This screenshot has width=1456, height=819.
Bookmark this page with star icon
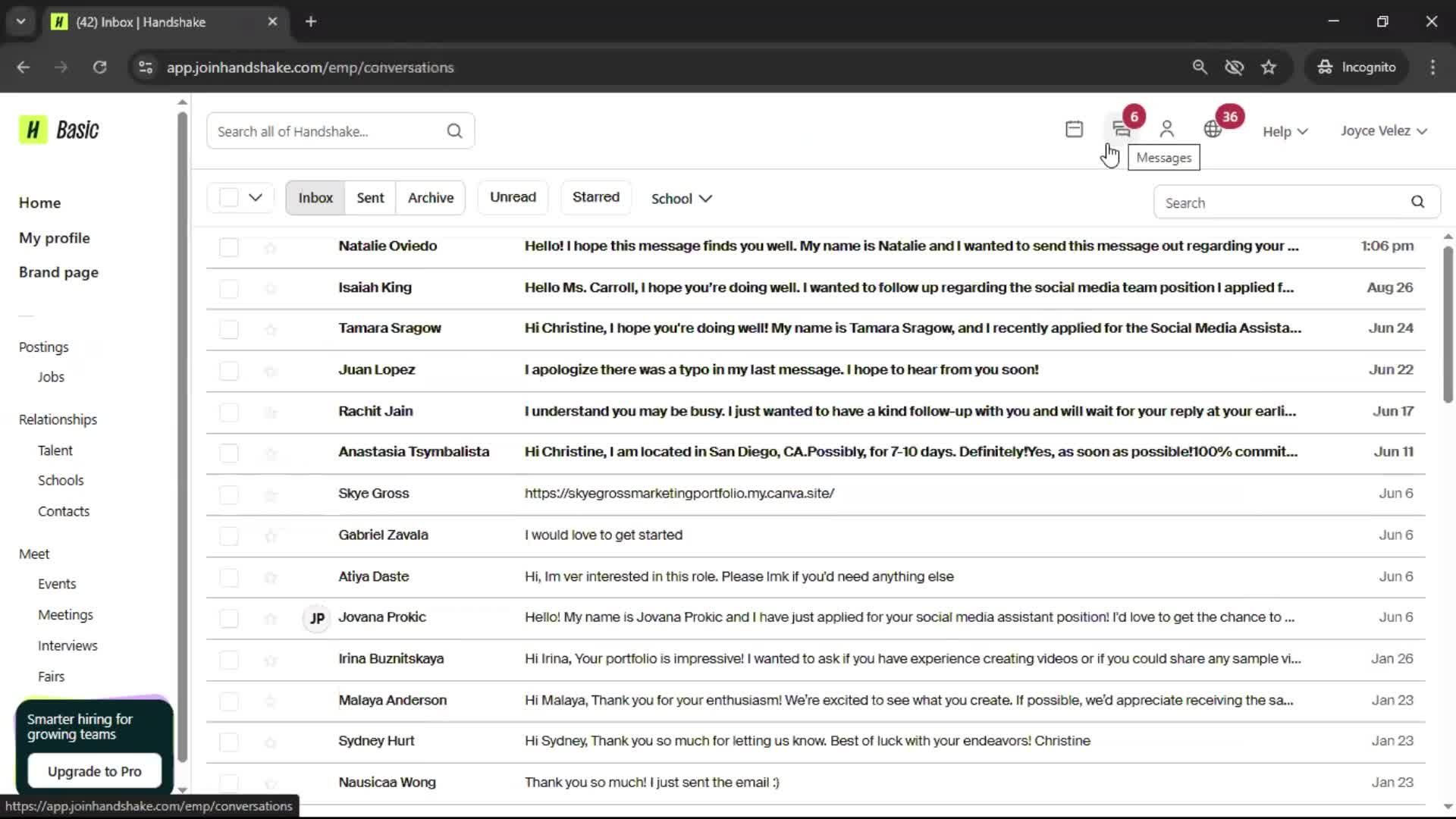click(1269, 67)
